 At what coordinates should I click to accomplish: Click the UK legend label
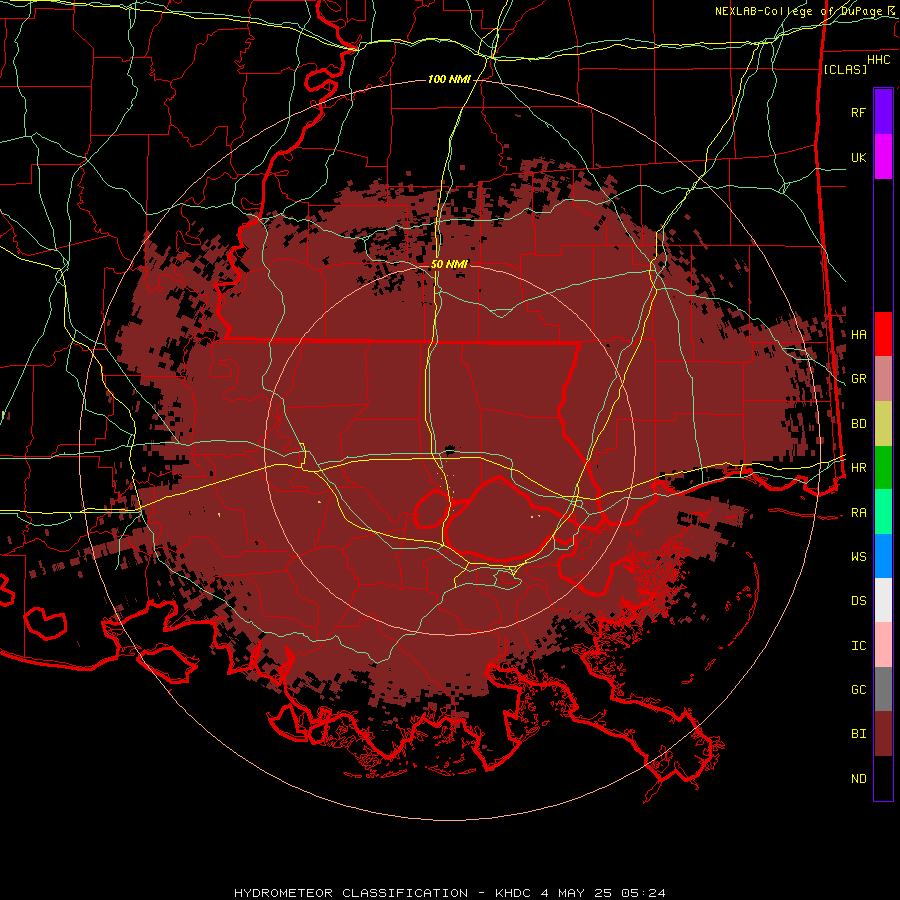[859, 157]
